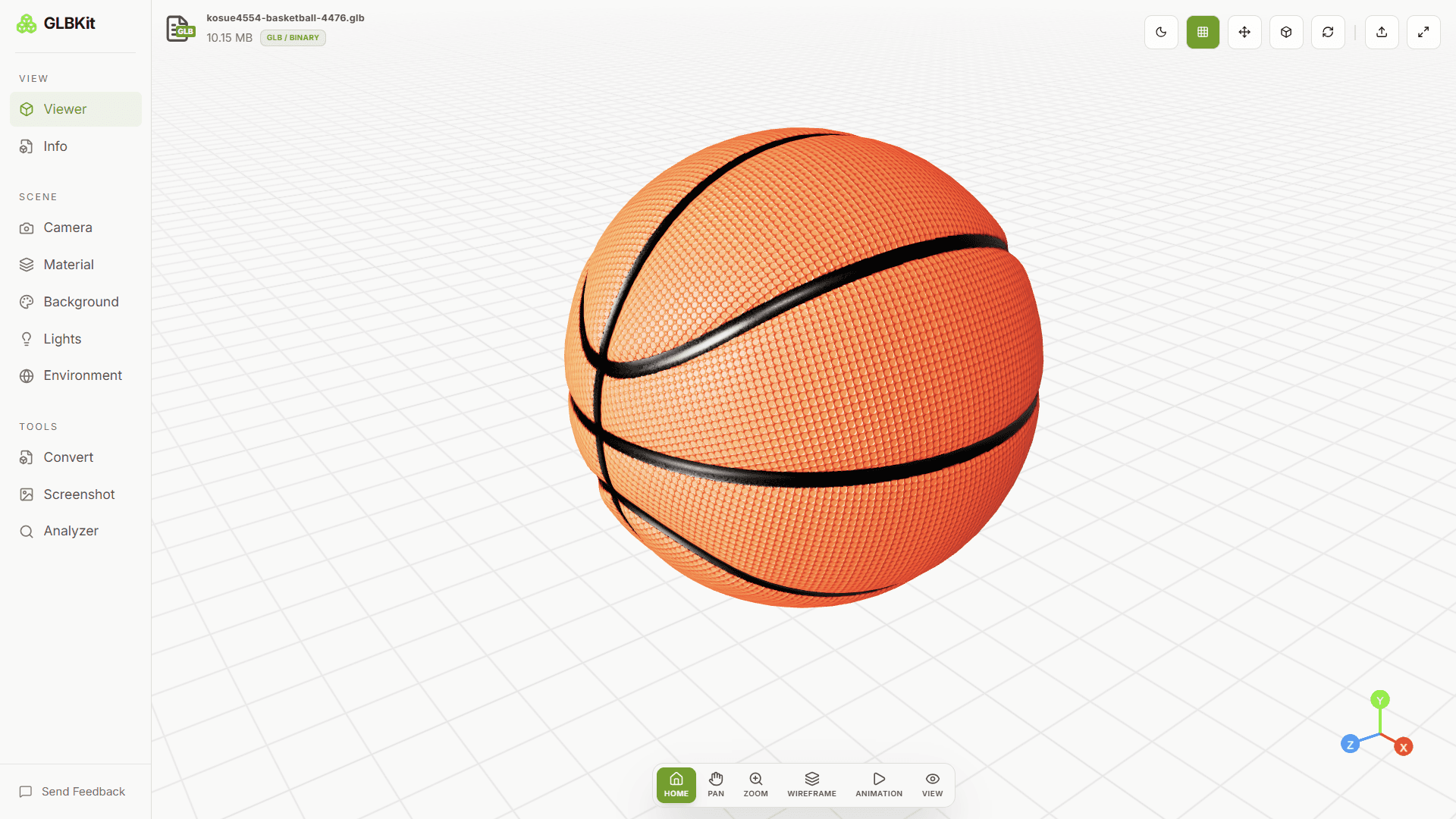The height and width of the screenshot is (819, 1456).
Task: Click the refresh/auto-rotate icon
Action: click(x=1328, y=32)
